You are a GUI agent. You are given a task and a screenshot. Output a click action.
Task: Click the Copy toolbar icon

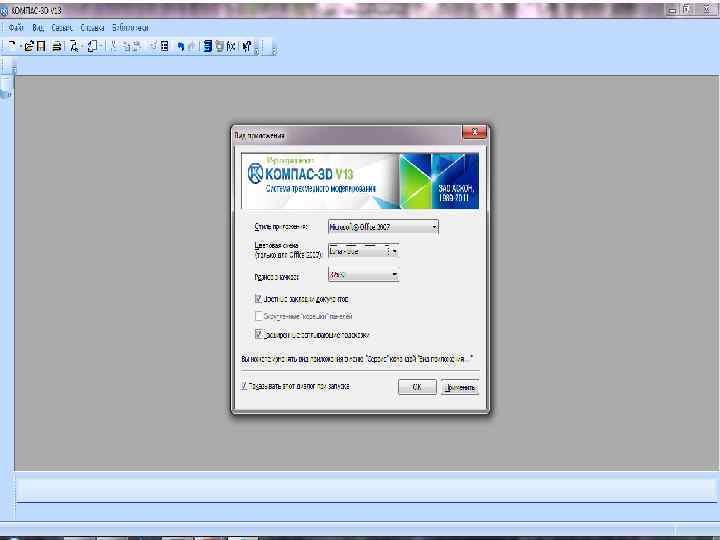[127, 46]
